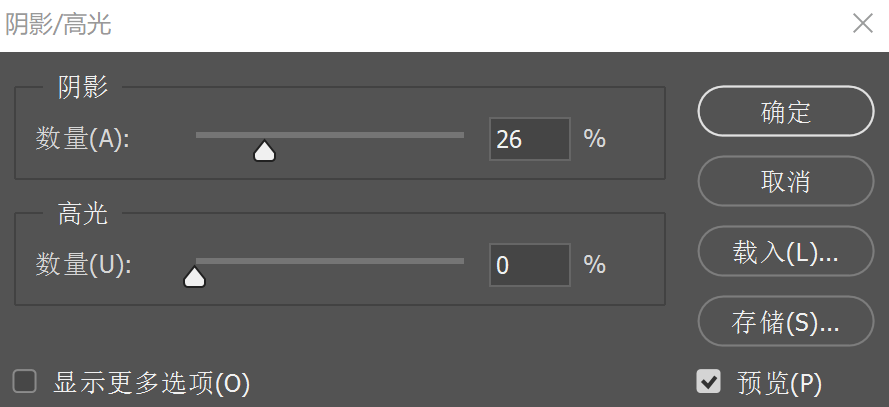Viewport: 889px width, 407px height.
Task: Click the 阴影 数量 slider handle
Action: 264,151
